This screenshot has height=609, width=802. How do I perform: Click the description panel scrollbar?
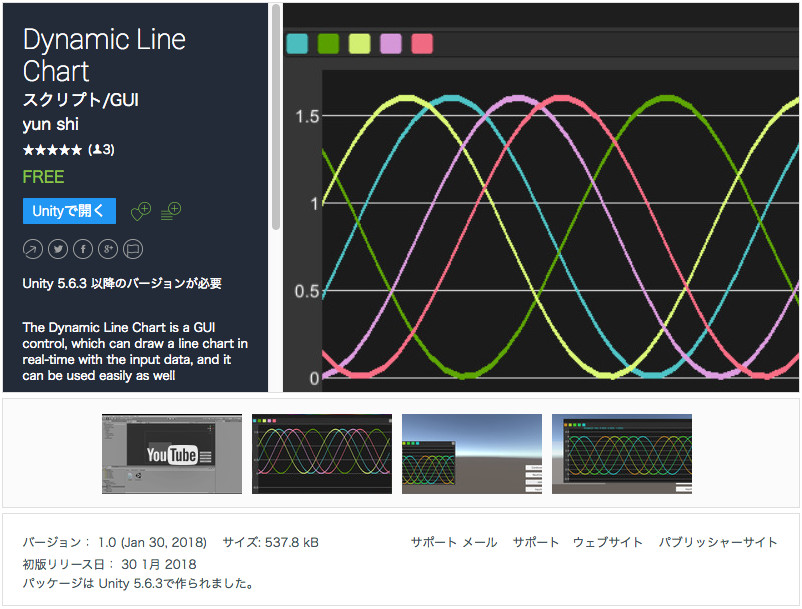coord(276,117)
